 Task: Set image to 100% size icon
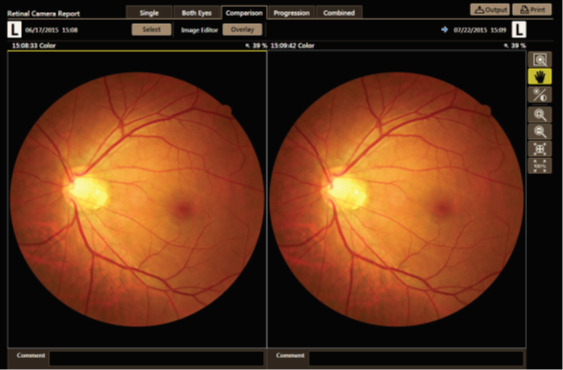(540, 166)
